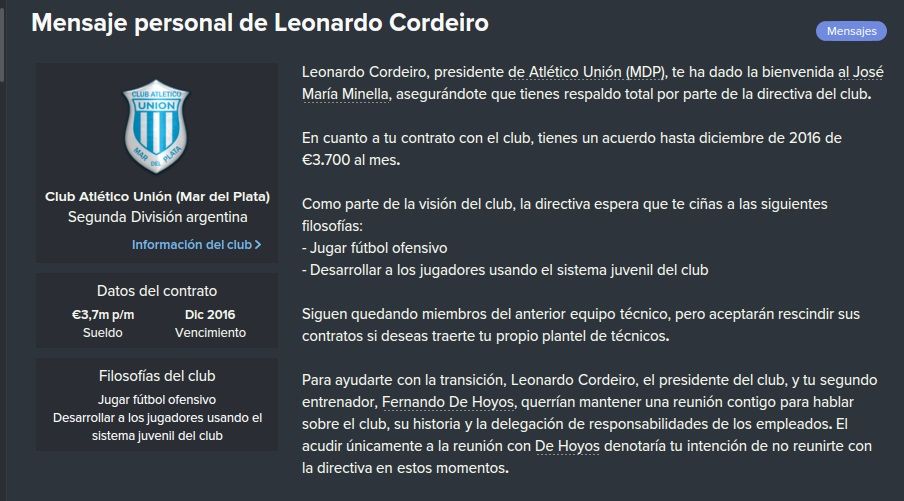The image size is (904, 501).
Task: Click the Club Atlético Unión shield badge
Action: pos(156,126)
